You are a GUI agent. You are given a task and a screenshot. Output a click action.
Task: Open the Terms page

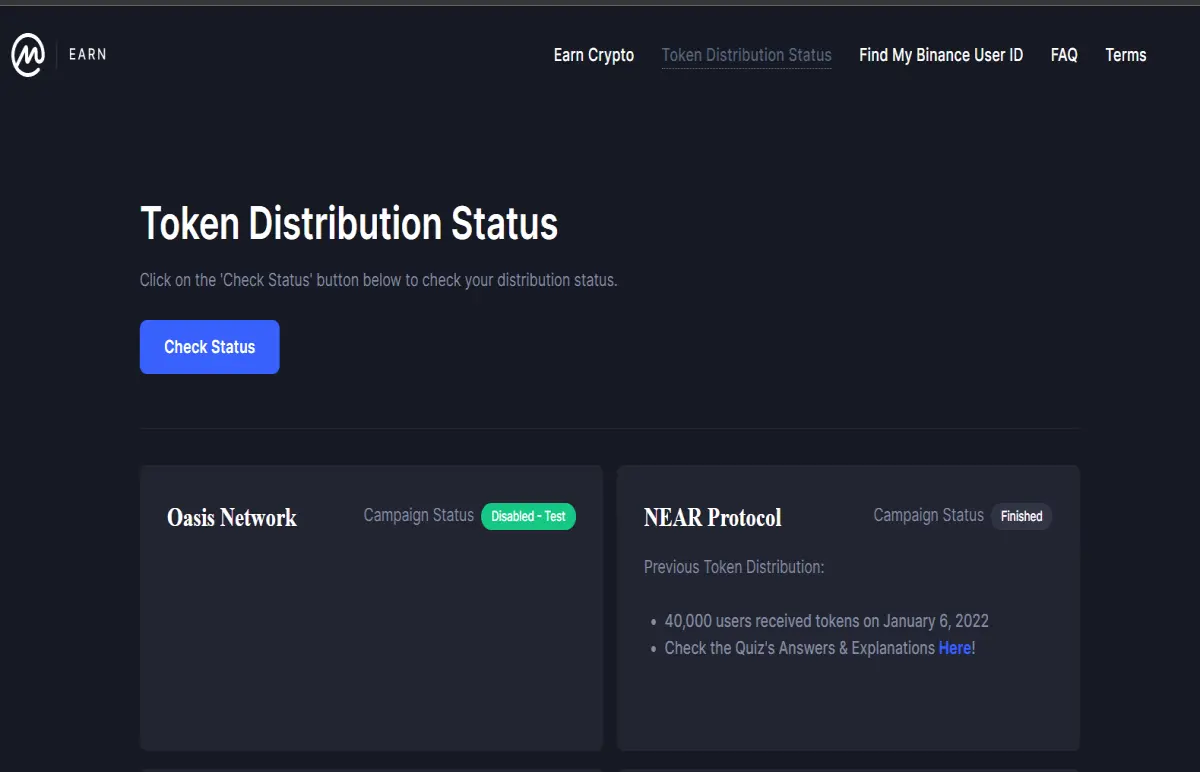(1126, 55)
